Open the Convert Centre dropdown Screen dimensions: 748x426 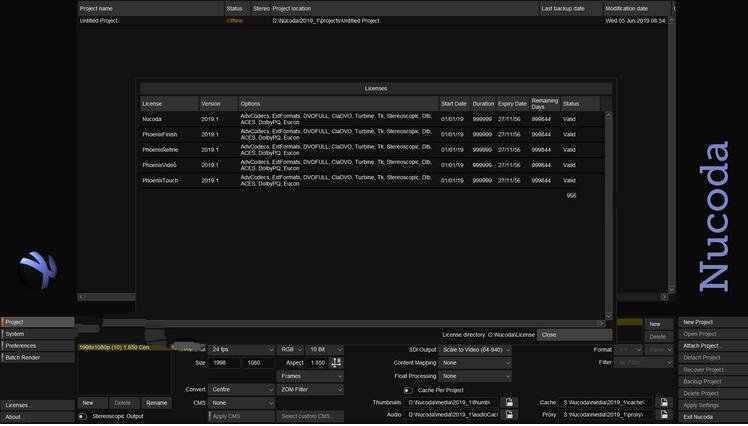tap(241, 390)
